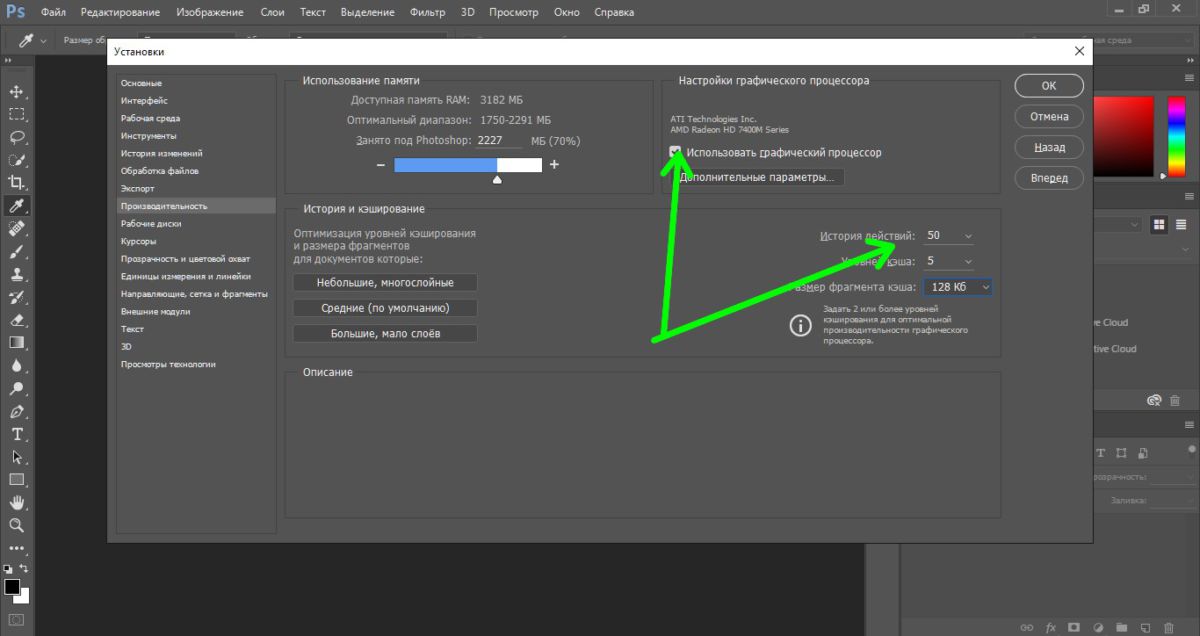Click the memory value field showing 2227
Screen dimensions: 1200x636
tap(500, 141)
